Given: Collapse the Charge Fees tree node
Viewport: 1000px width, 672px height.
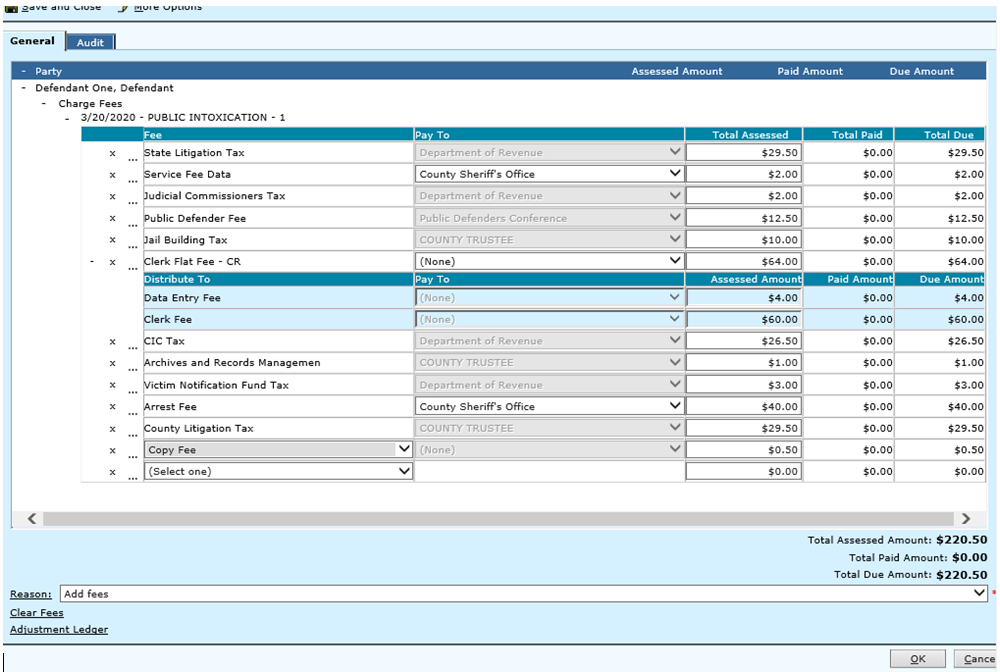Looking at the screenshot, I should tap(44, 104).
